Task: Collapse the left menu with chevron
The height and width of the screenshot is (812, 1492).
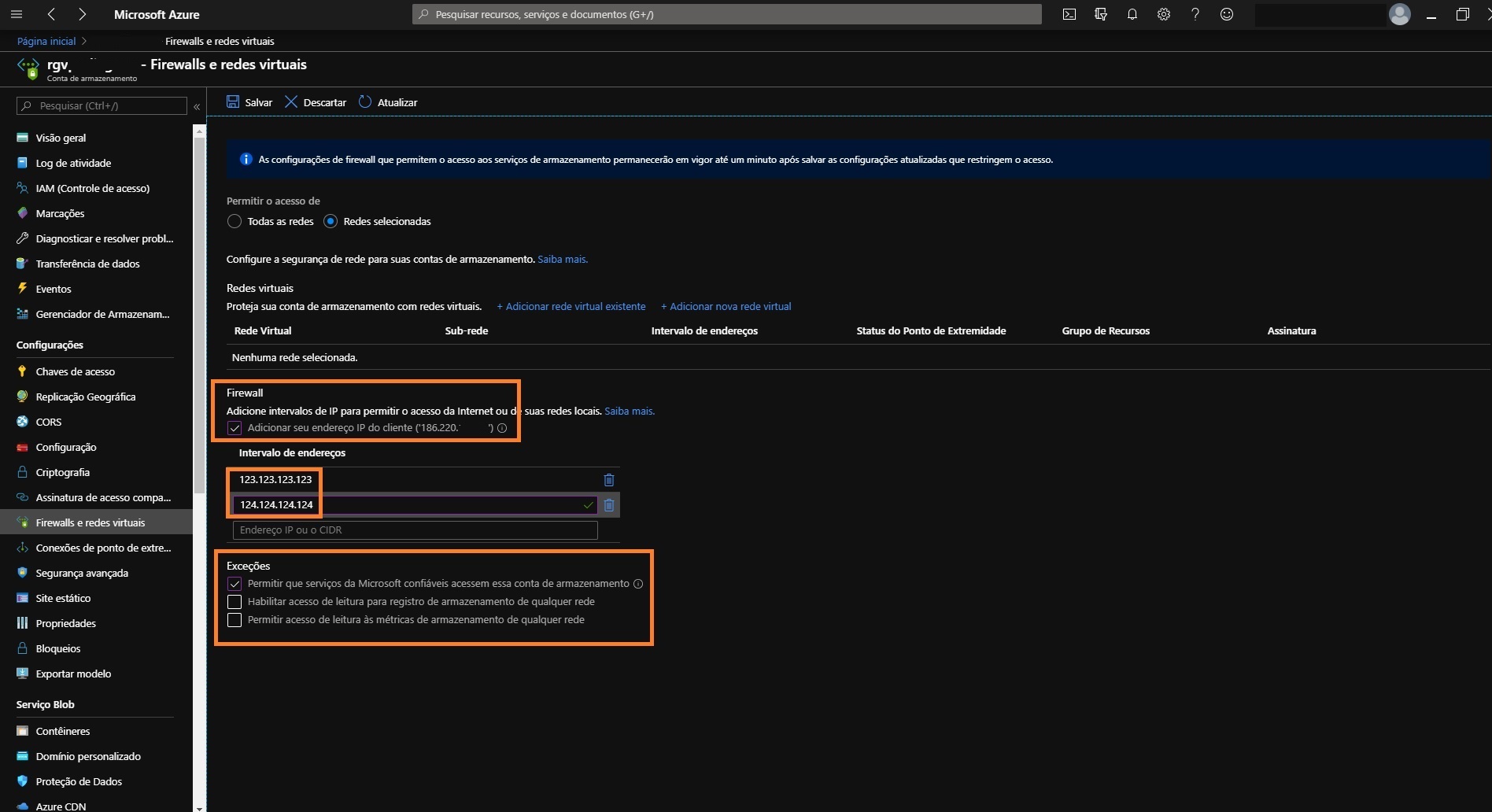Action: point(197,106)
